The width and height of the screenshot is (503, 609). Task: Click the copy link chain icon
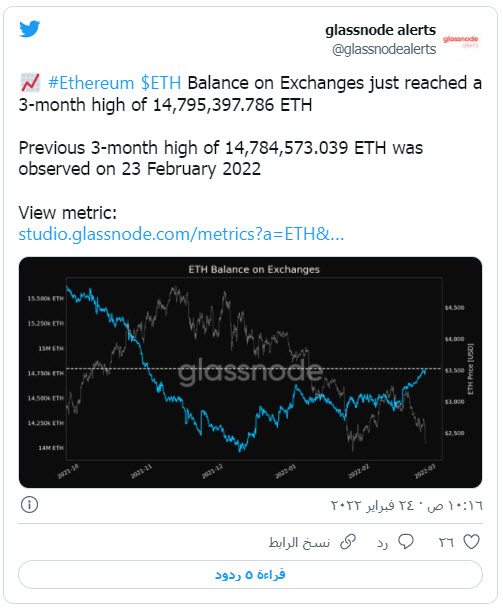(348, 542)
